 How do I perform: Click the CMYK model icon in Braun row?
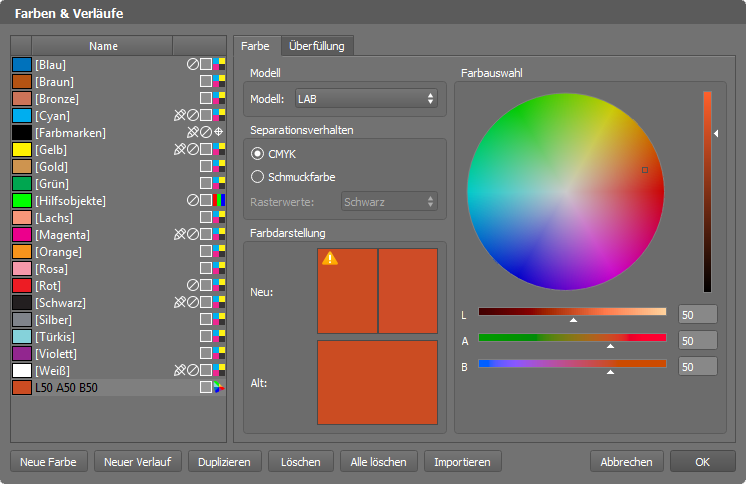[x=219, y=81]
